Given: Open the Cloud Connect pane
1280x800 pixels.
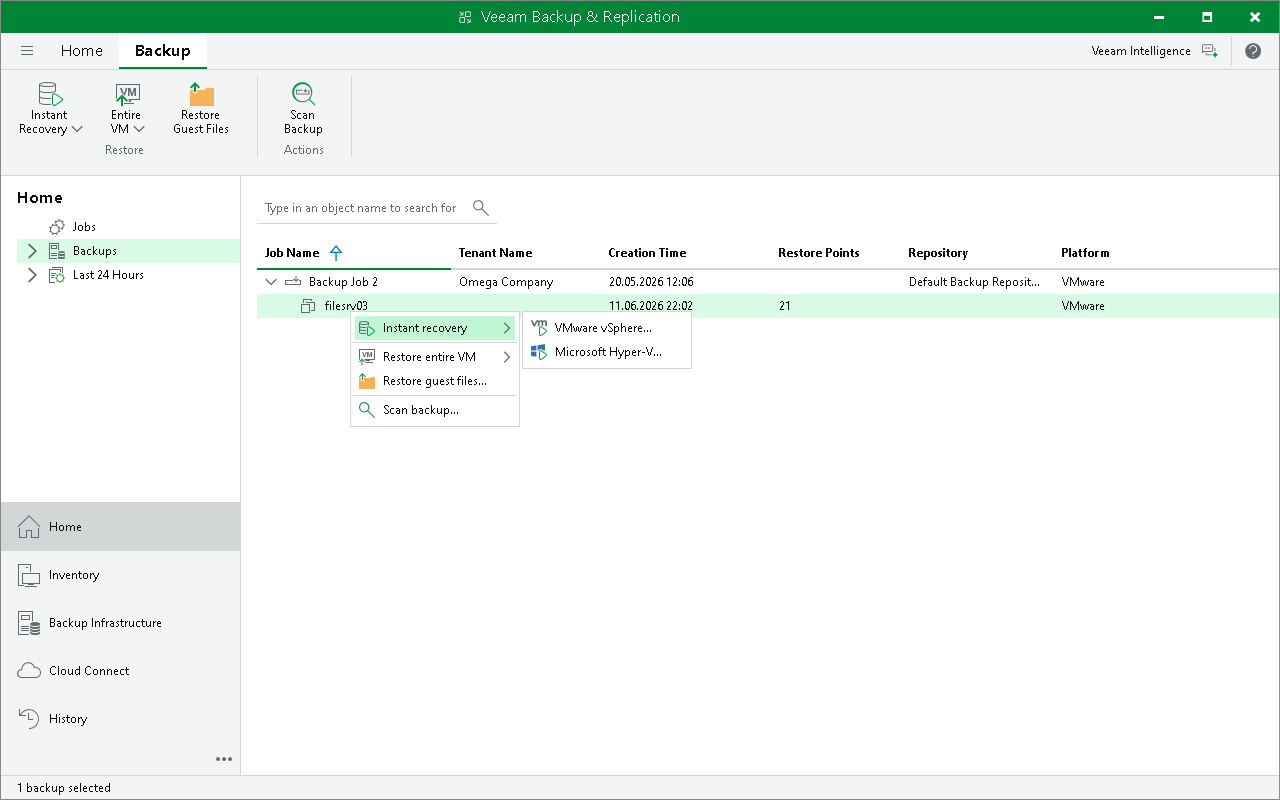Looking at the screenshot, I should point(120,671).
